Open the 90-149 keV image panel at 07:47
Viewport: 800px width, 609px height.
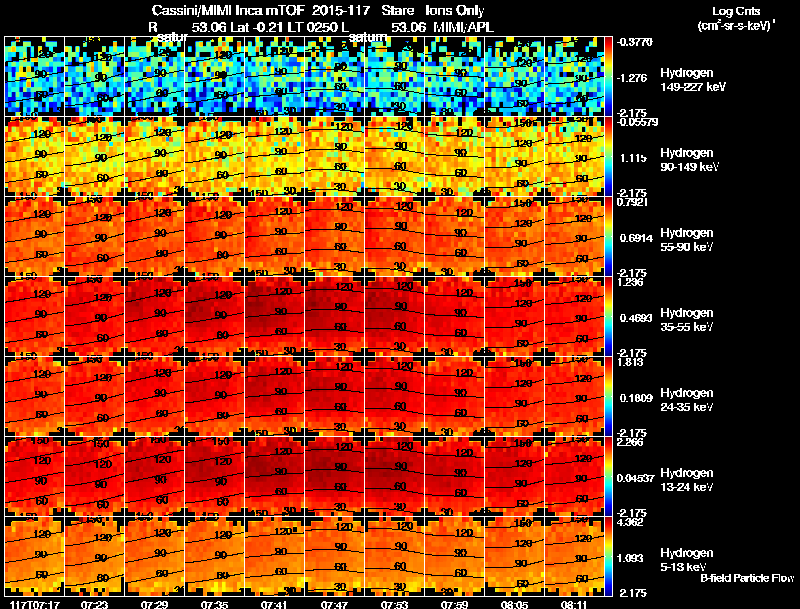334,156
